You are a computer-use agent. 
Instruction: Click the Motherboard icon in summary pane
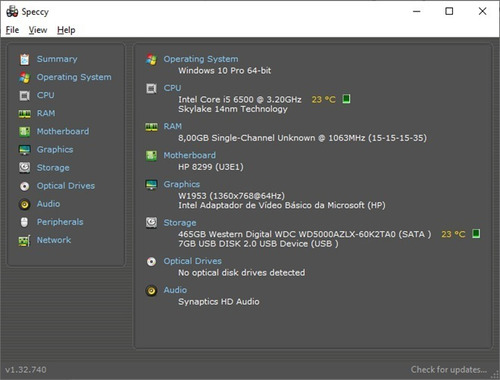pos(151,156)
